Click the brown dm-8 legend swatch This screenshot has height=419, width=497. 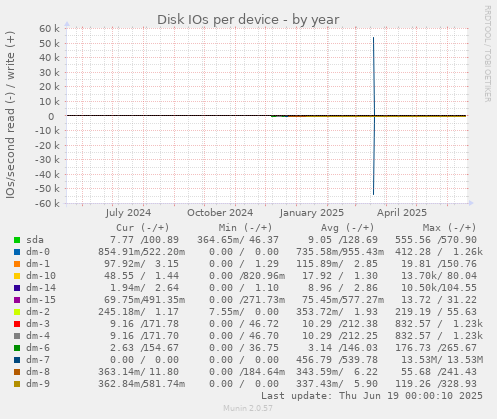point(17,372)
